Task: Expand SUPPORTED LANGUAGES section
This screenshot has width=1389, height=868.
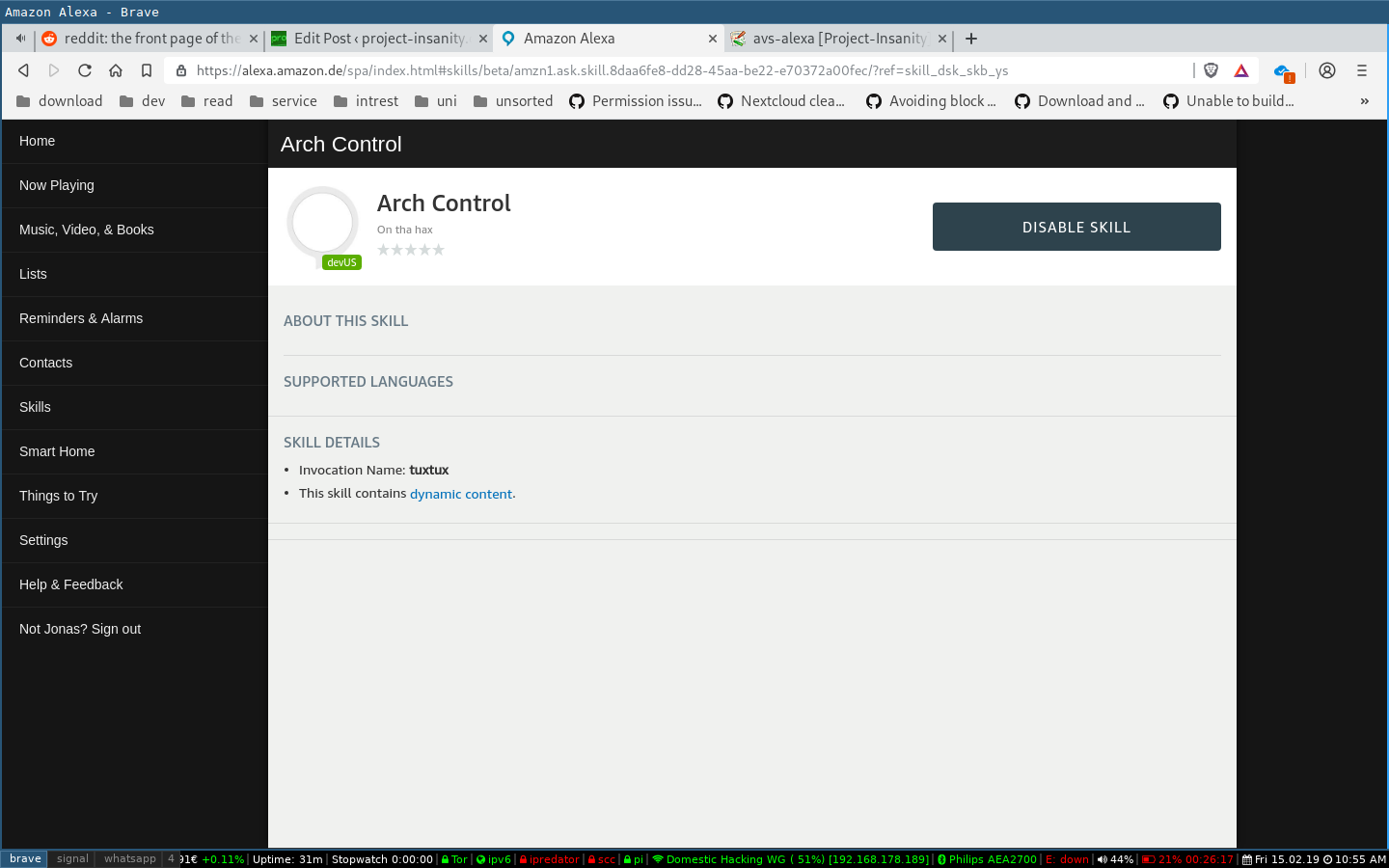Action: (x=368, y=382)
